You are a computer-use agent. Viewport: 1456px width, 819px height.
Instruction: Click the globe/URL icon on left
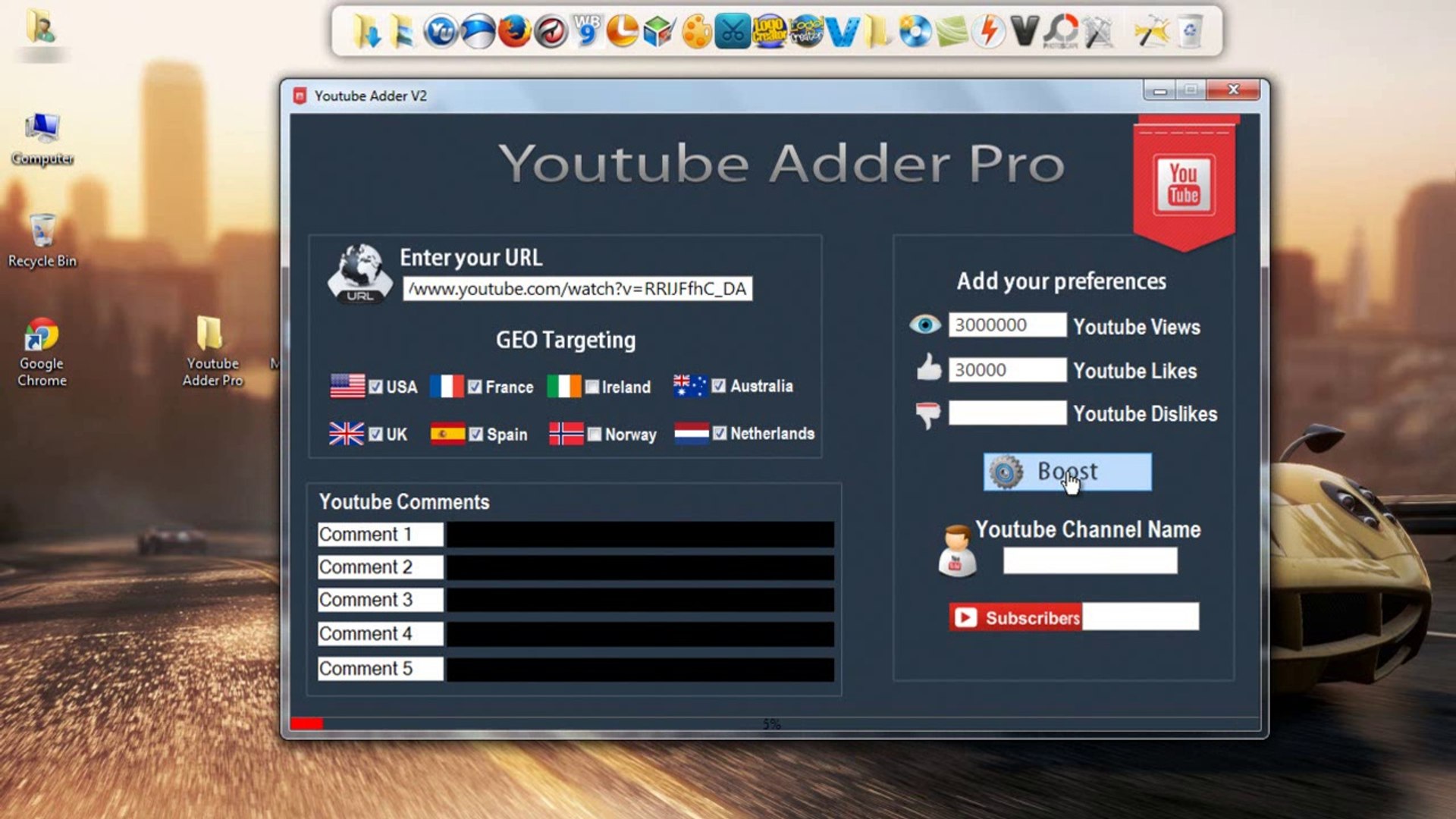click(359, 277)
